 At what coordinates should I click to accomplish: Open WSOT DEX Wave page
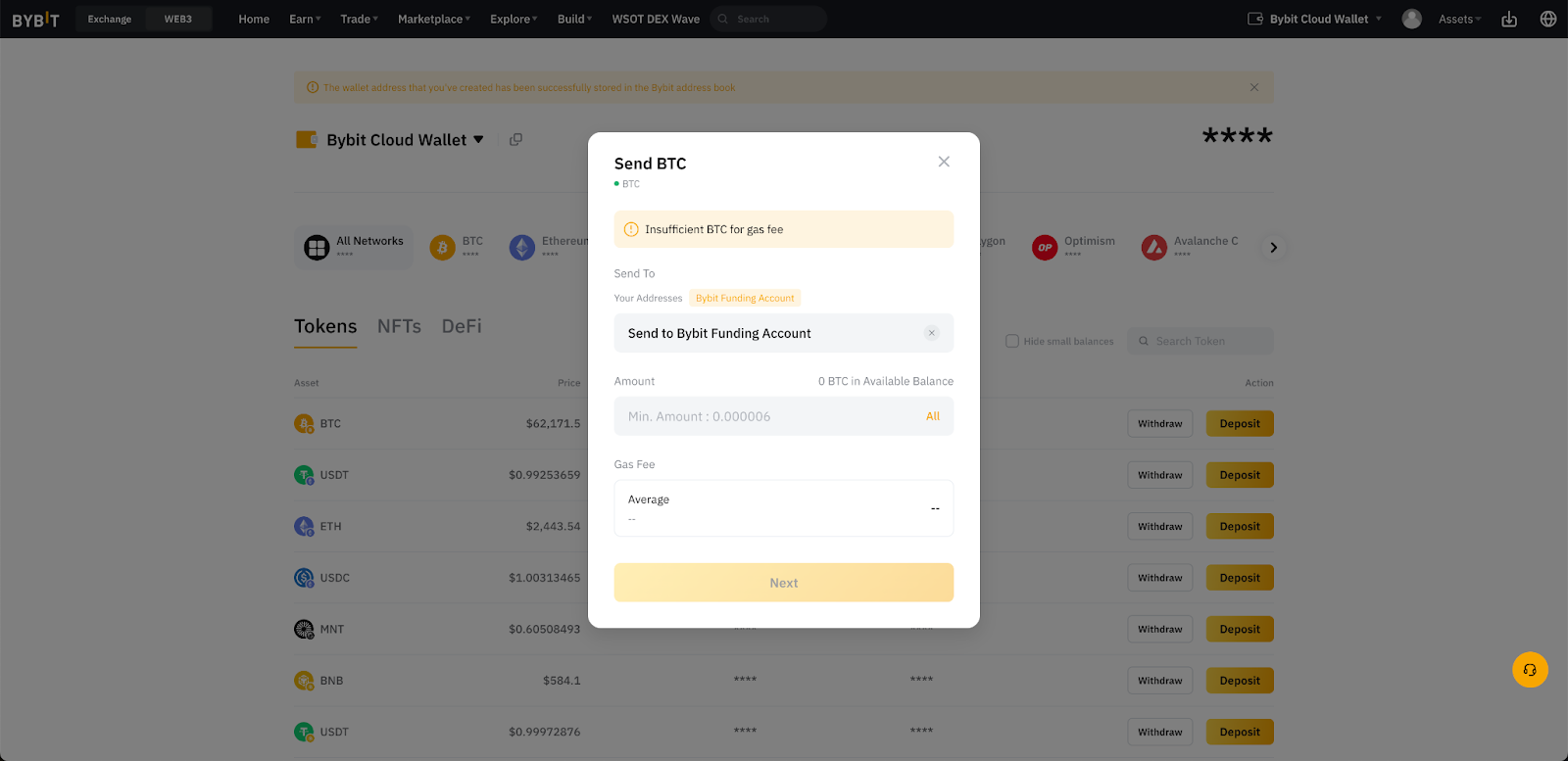coord(656,19)
